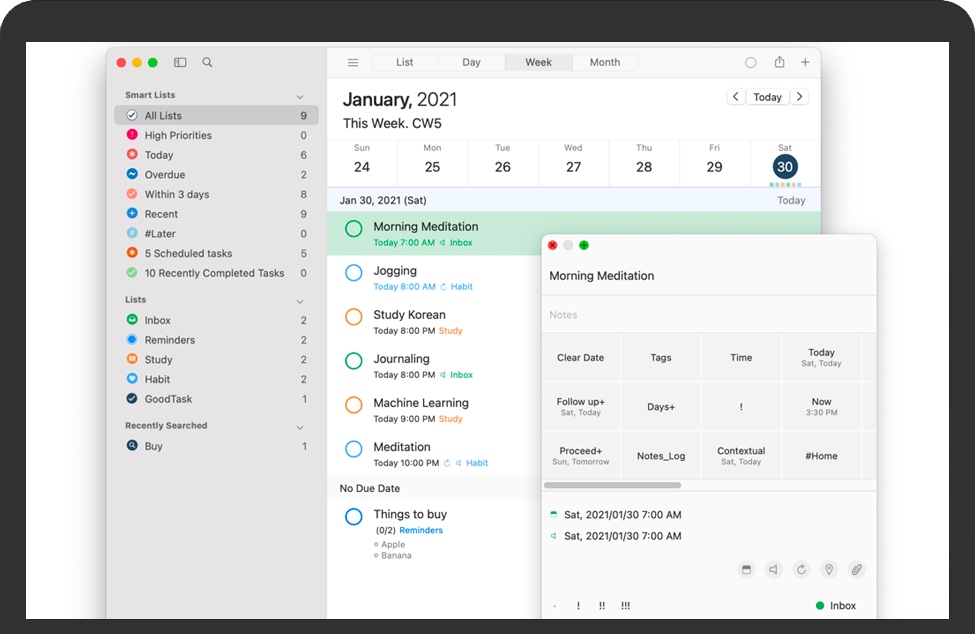Complete the Things to buy task
Viewport: 975px width, 634px height.
pos(353,517)
